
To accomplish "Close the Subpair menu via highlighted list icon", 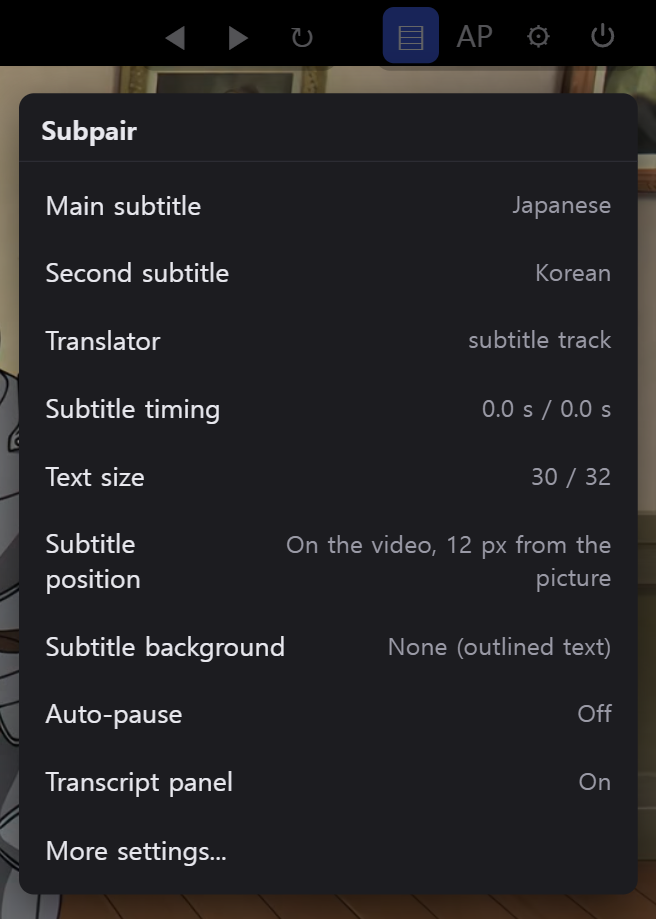I will pos(410,36).
